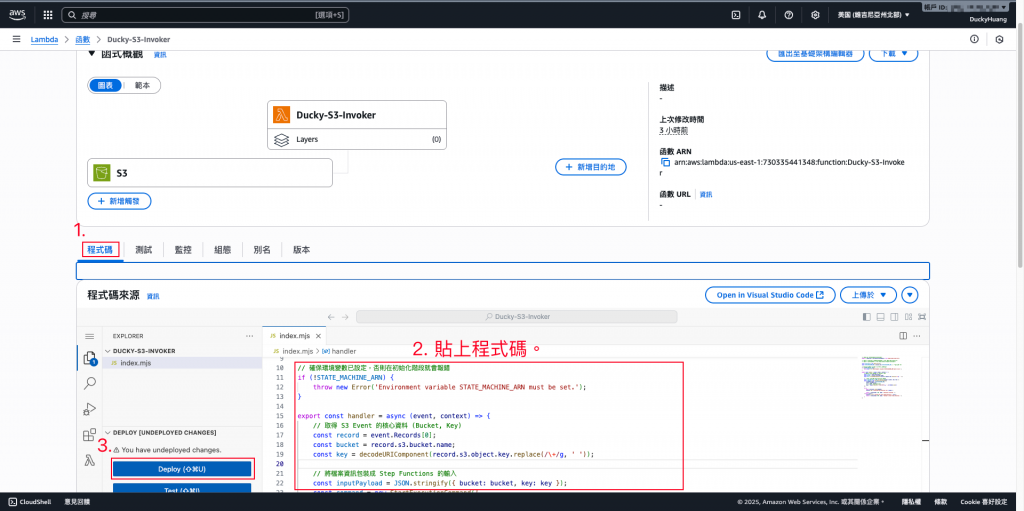This screenshot has height=511, width=1024.
Task: Toggle the primary sidebar layout icon
Action: (867, 316)
